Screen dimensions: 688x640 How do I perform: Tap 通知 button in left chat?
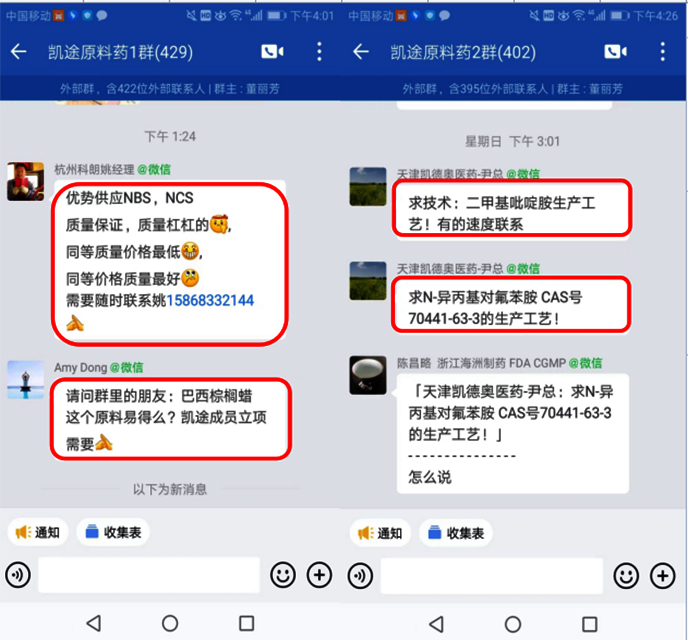click(38, 533)
